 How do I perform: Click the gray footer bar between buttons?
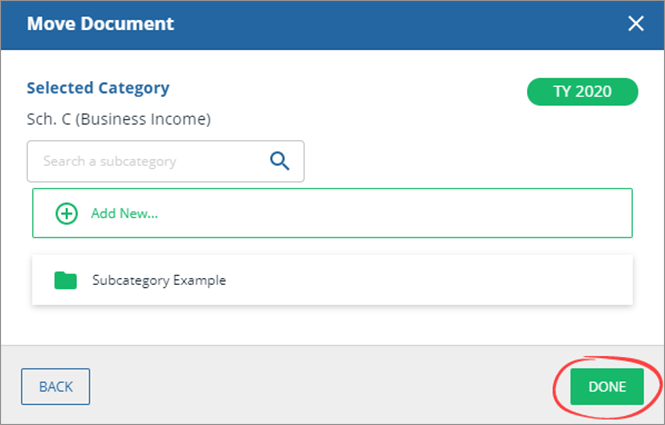pos(320,386)
